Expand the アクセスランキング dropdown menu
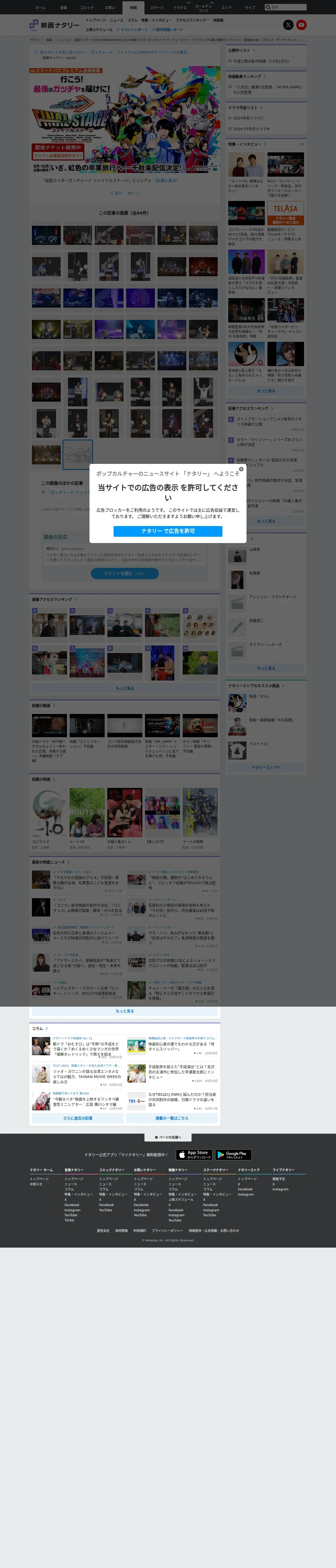The height and width of the screenshot is (1568, 336). [x=192, y=20]
